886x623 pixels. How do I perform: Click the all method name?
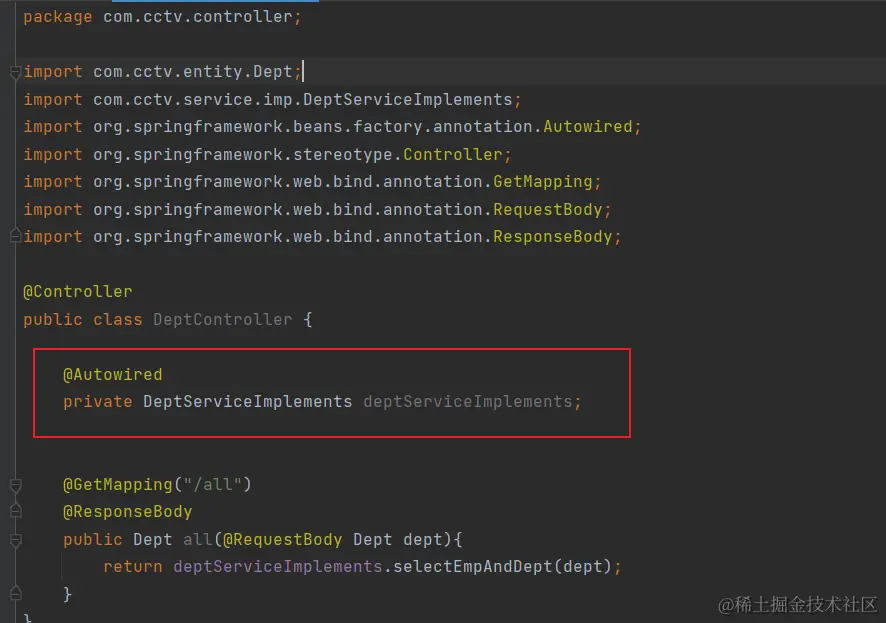point(197,539)
